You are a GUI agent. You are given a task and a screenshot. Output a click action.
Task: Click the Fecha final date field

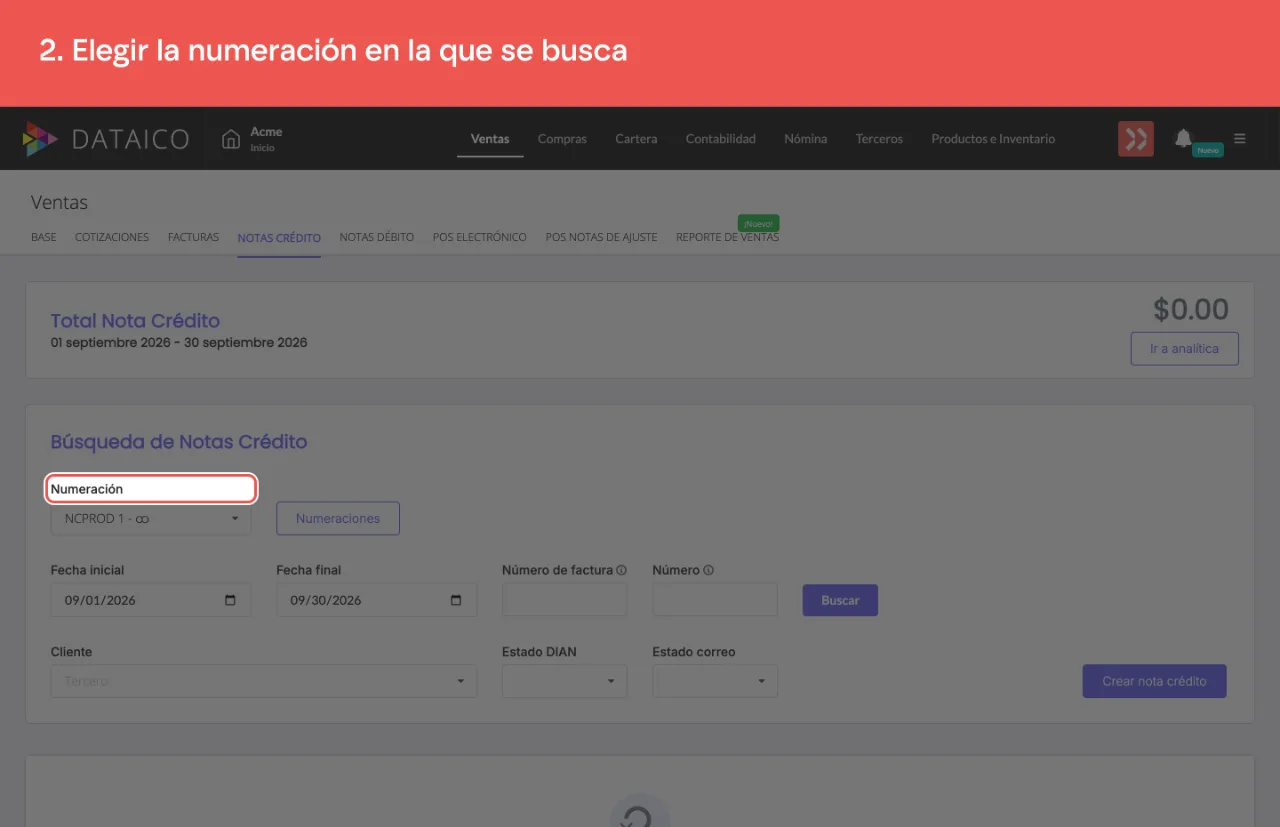pyautogui.click(x=377, y=600)
